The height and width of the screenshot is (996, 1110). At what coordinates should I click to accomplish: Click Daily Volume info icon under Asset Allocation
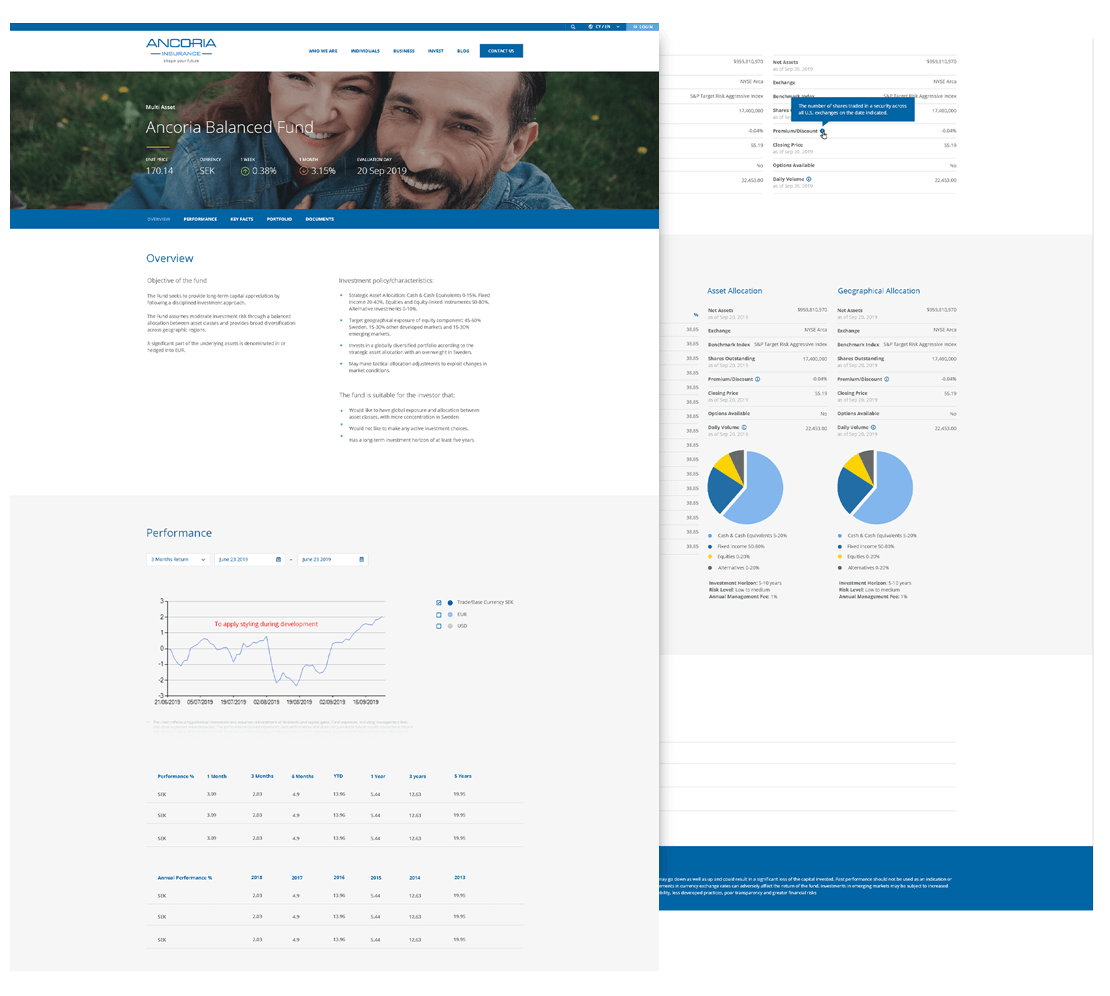pyautogui.click(x=744, y=428)
